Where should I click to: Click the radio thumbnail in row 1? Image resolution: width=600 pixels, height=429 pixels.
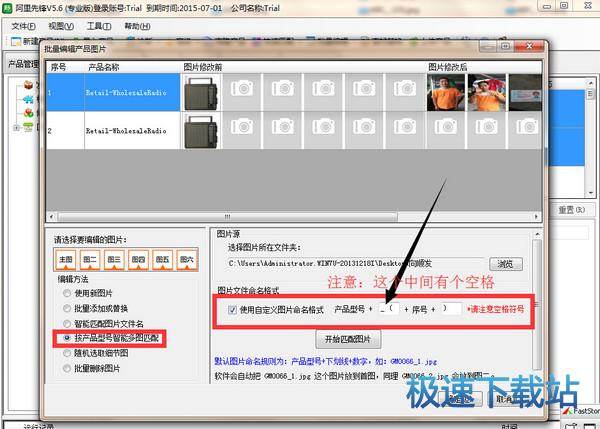point(201,93)
